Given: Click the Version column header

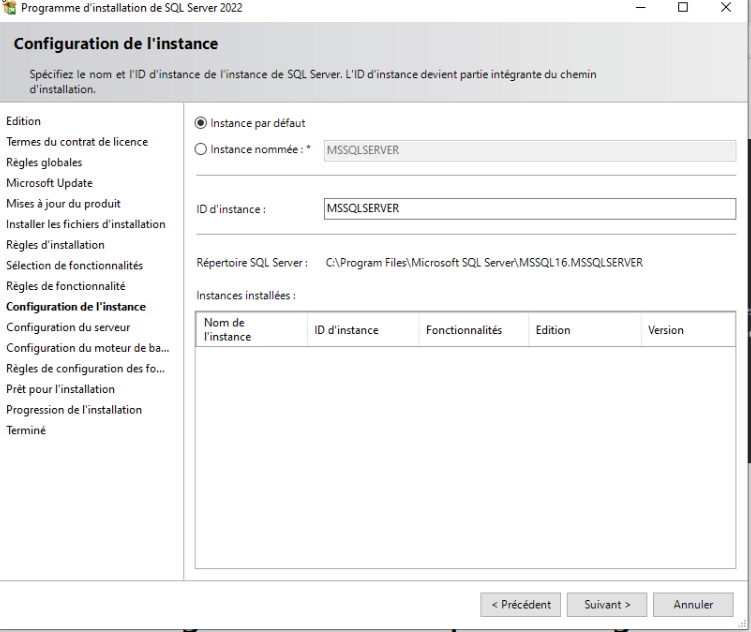Looking at the screenshot, I should click(688, 329).
